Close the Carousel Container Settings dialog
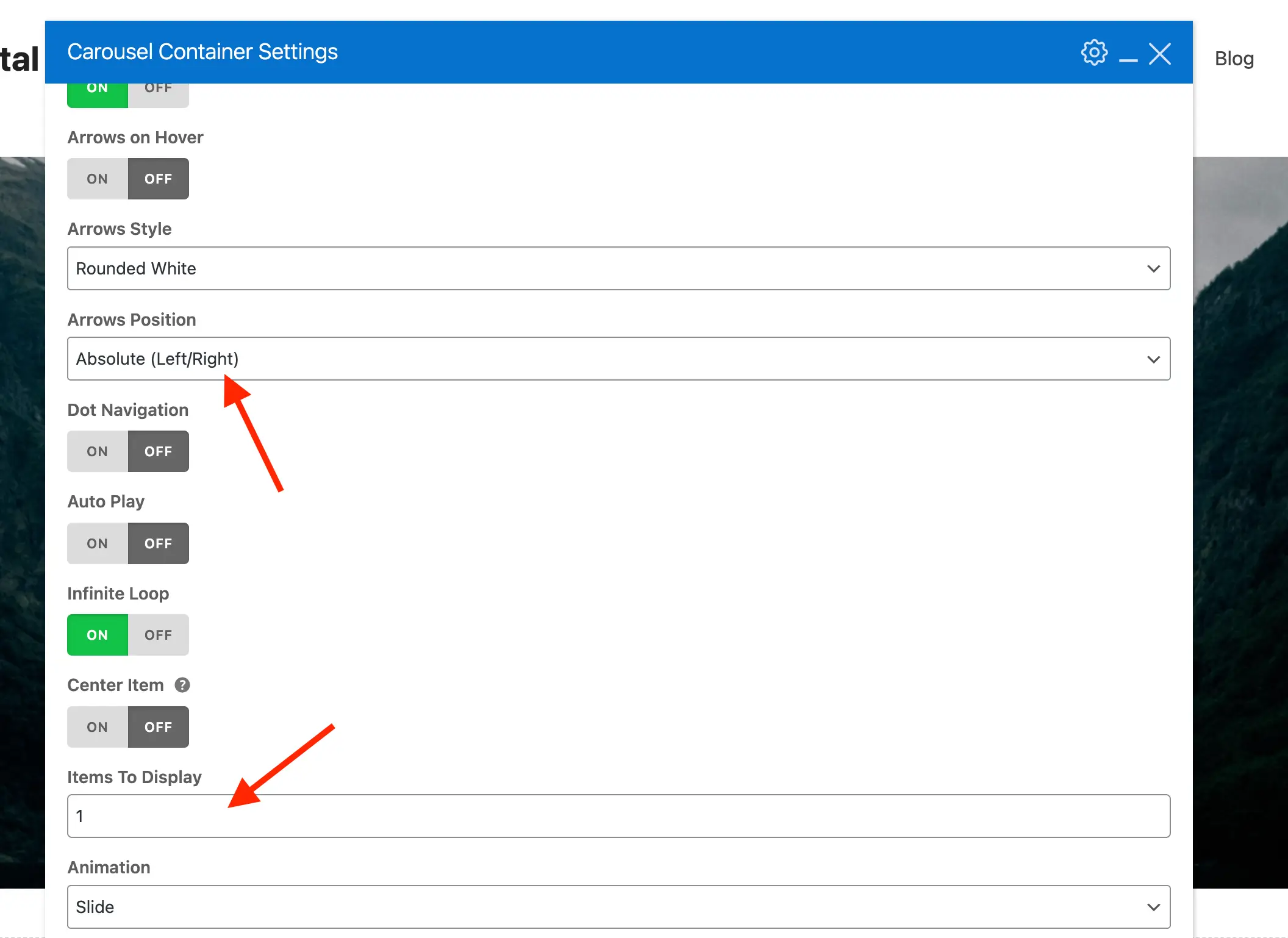The height and width of the screenshot is (938, 1288). coord(1160,54)
